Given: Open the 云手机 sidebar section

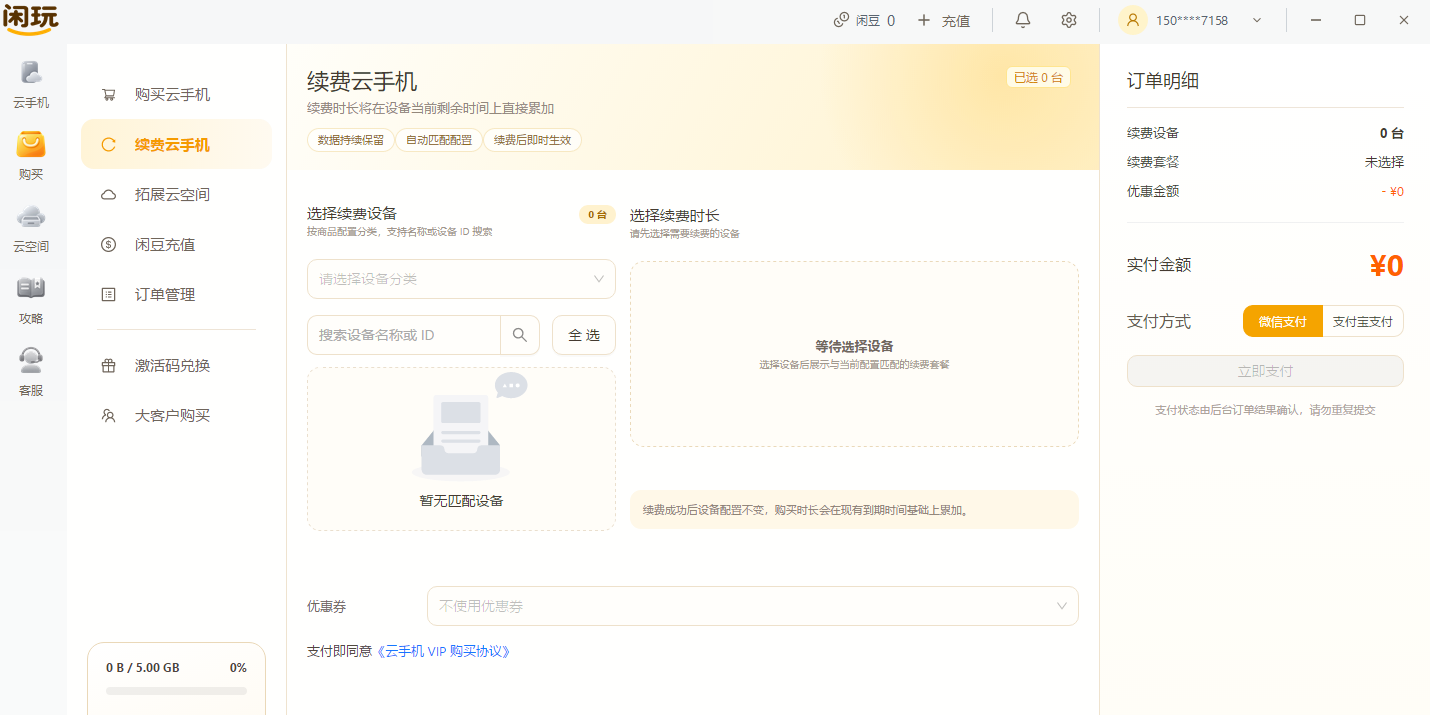Looking at the screenshot, I should [31, 86].
